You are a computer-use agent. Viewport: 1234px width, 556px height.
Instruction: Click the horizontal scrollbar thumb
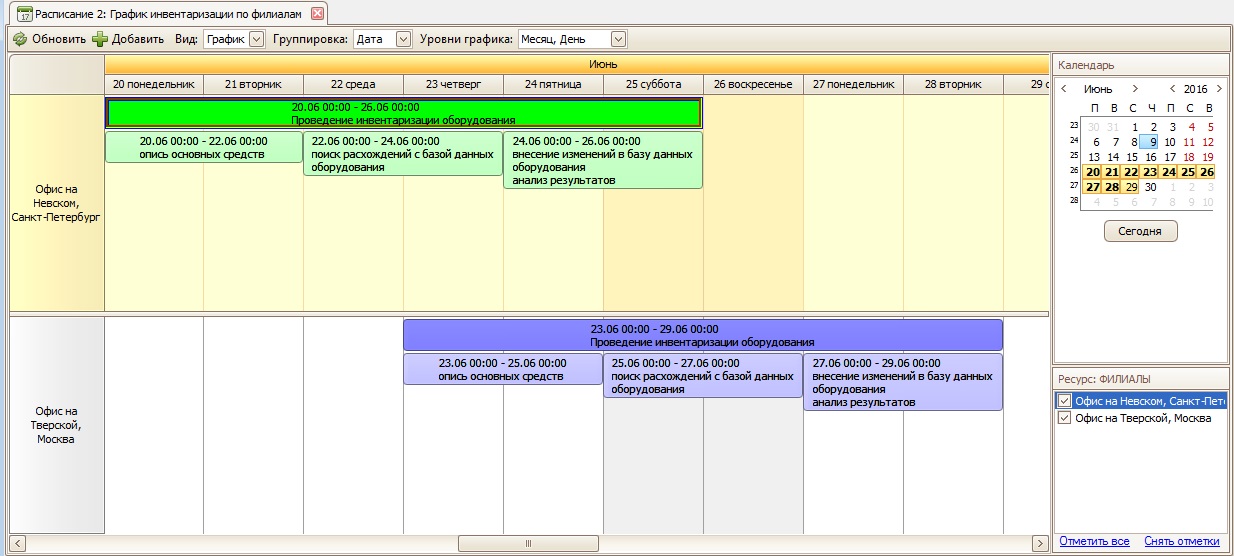[528, 543]
